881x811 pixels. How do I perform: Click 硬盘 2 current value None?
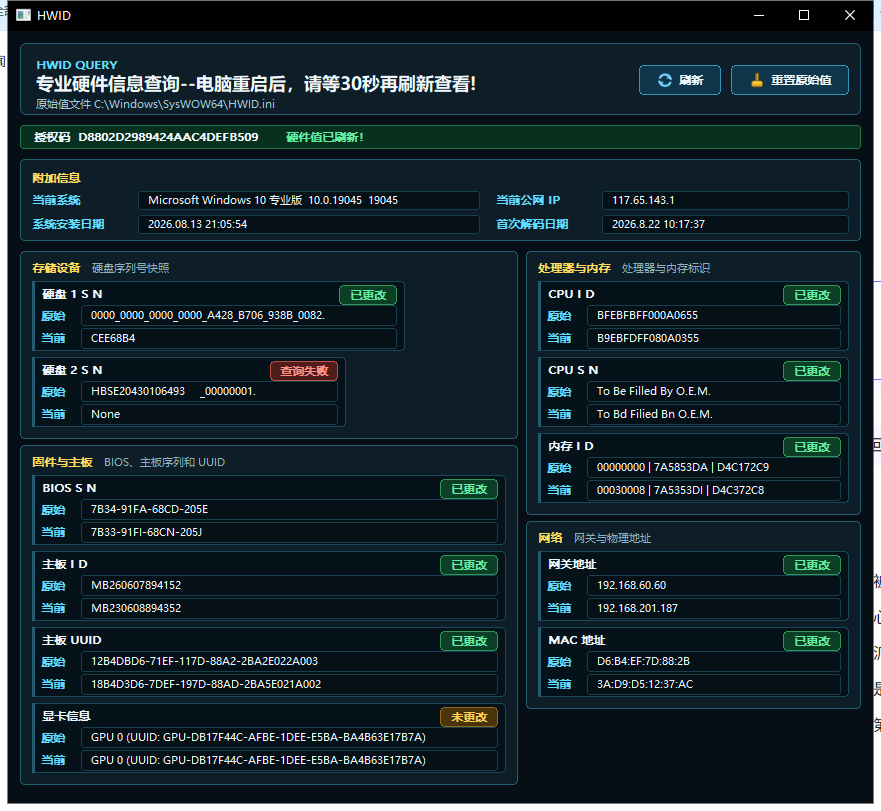209,414
